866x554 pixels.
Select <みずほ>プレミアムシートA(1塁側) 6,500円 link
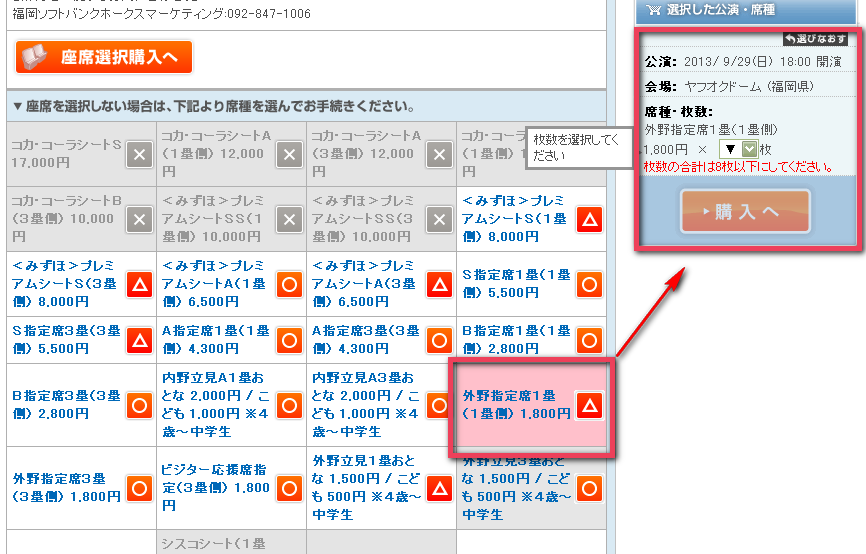pyautogui.click(x=214, y=284)
